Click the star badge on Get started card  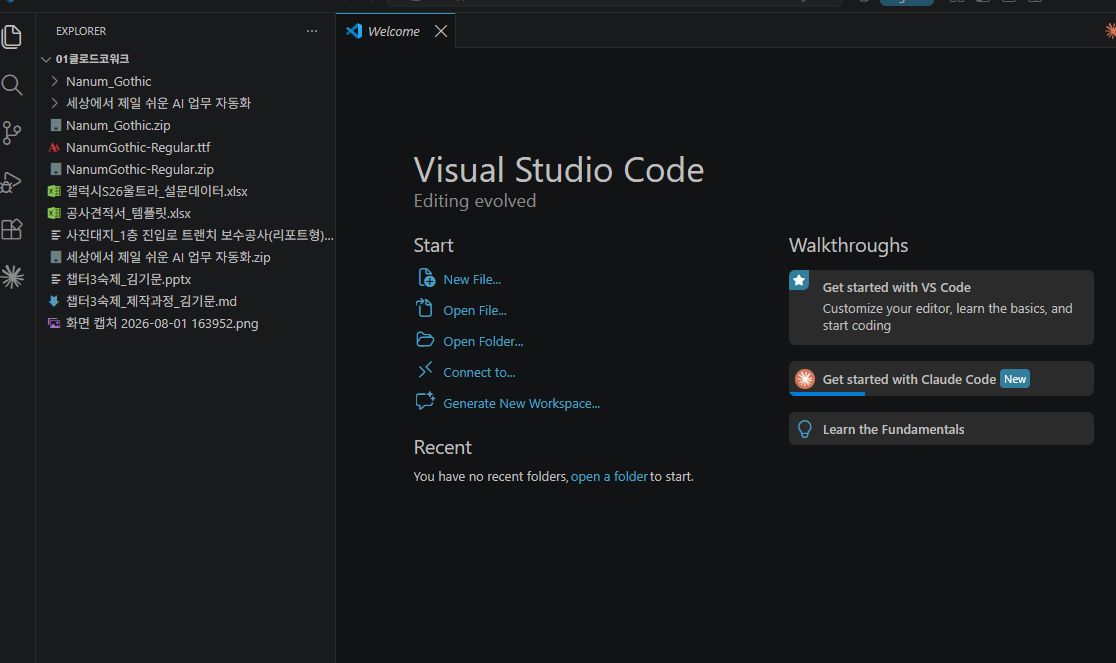pos(799,280)
